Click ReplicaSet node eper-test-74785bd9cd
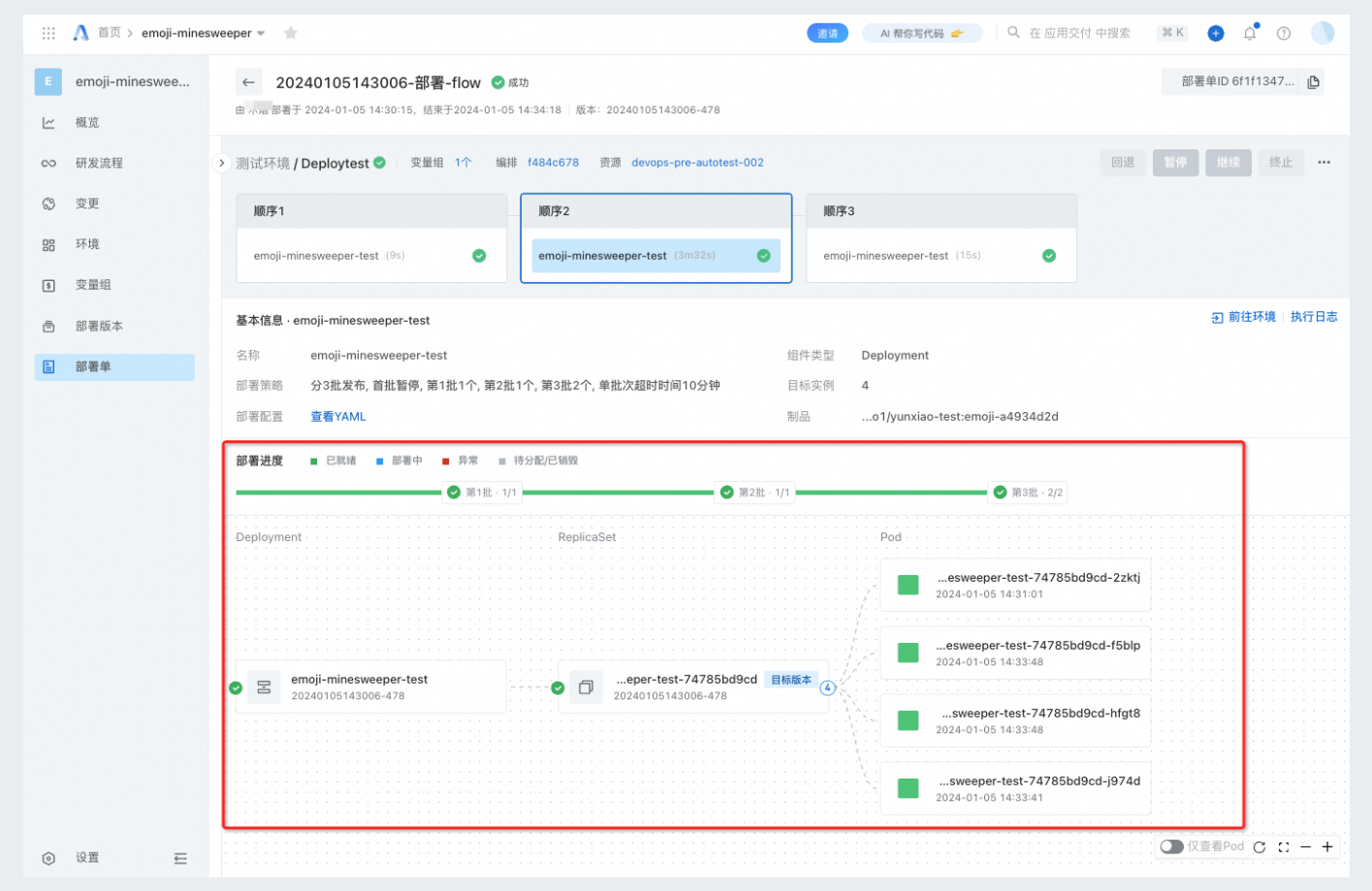1372x891 pixels. coord(693,687)
